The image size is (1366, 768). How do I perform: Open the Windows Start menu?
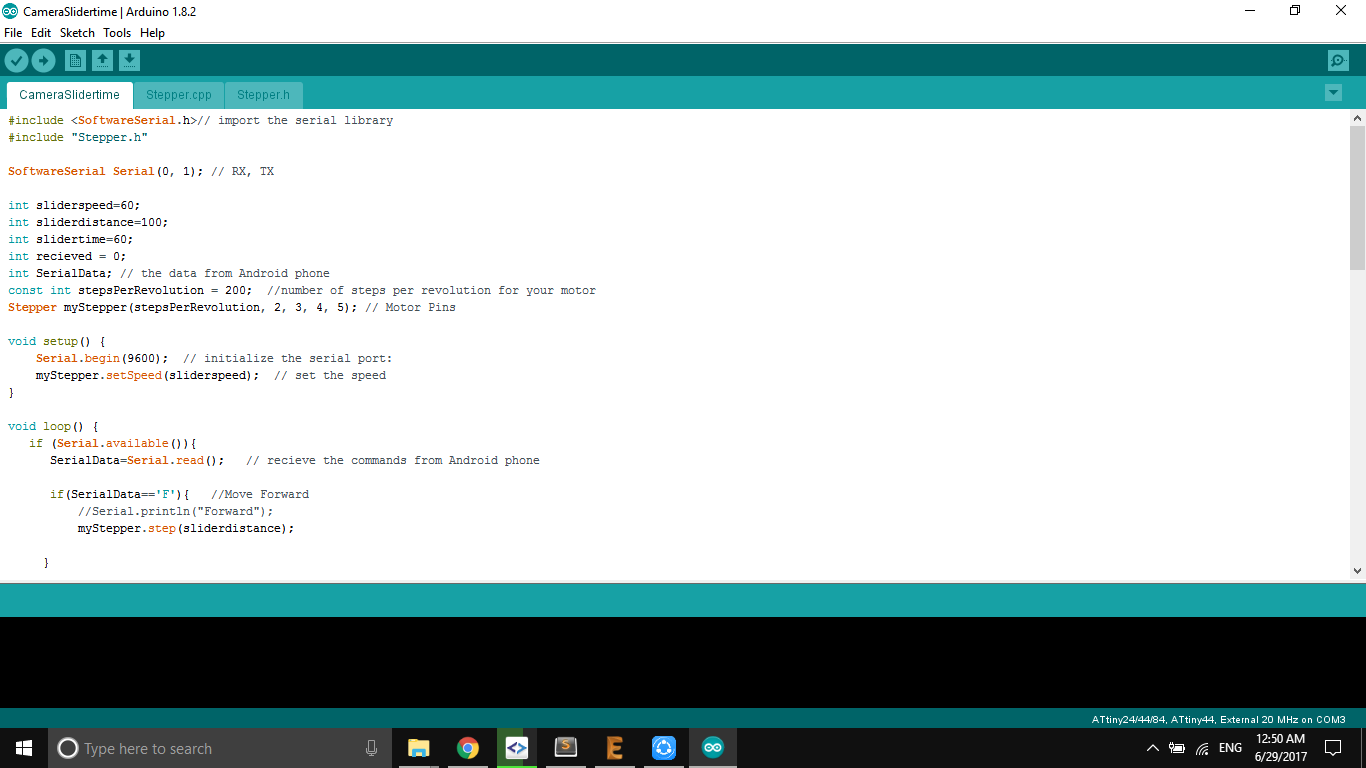(24, 748)
